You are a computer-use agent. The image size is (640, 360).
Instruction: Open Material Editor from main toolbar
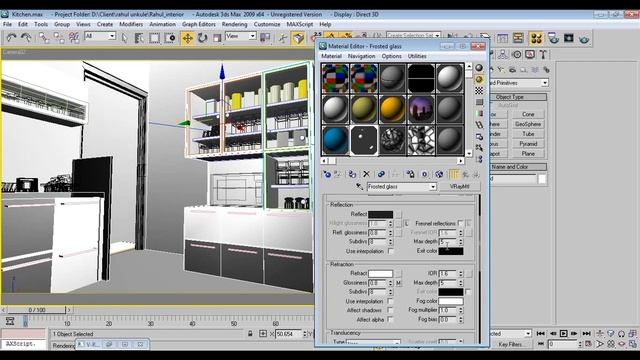[x=536, y=39]
